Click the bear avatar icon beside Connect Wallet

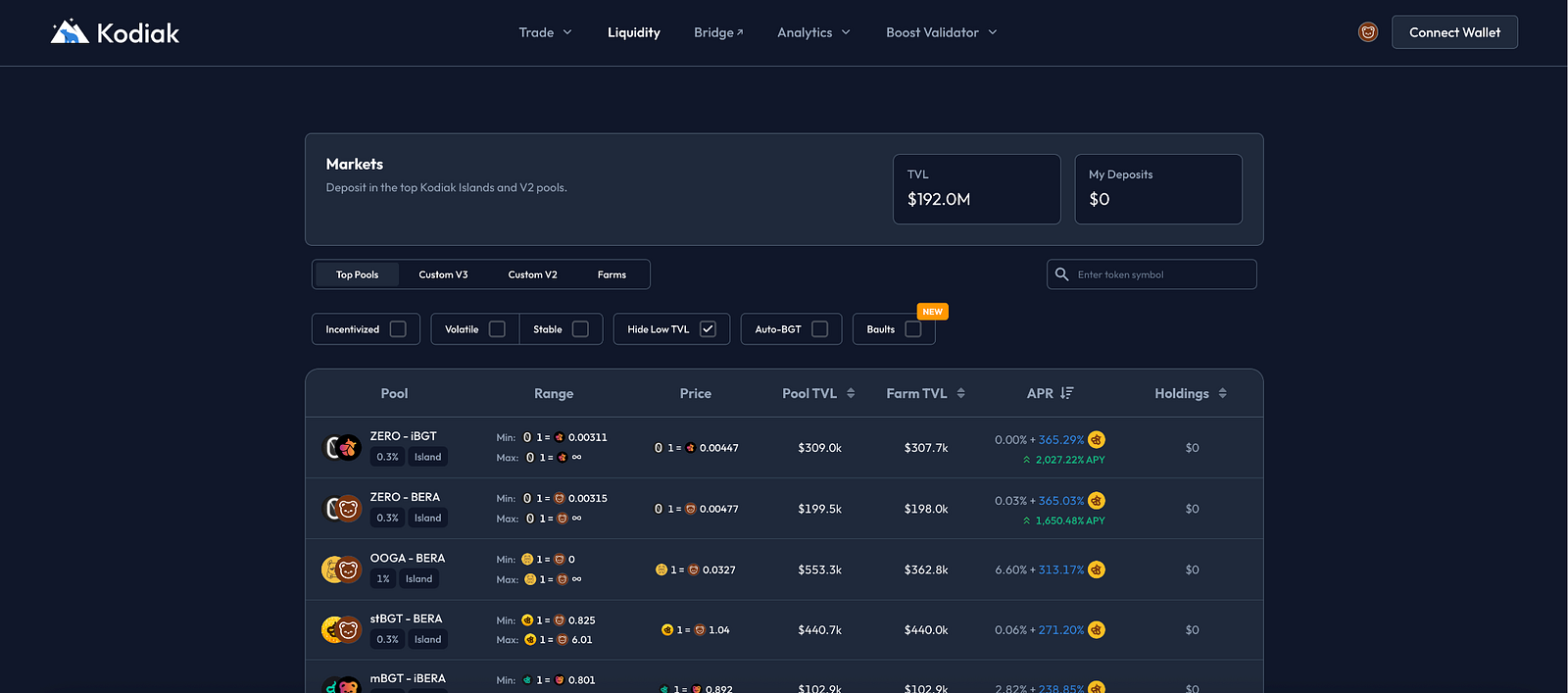coord(1368,32)
